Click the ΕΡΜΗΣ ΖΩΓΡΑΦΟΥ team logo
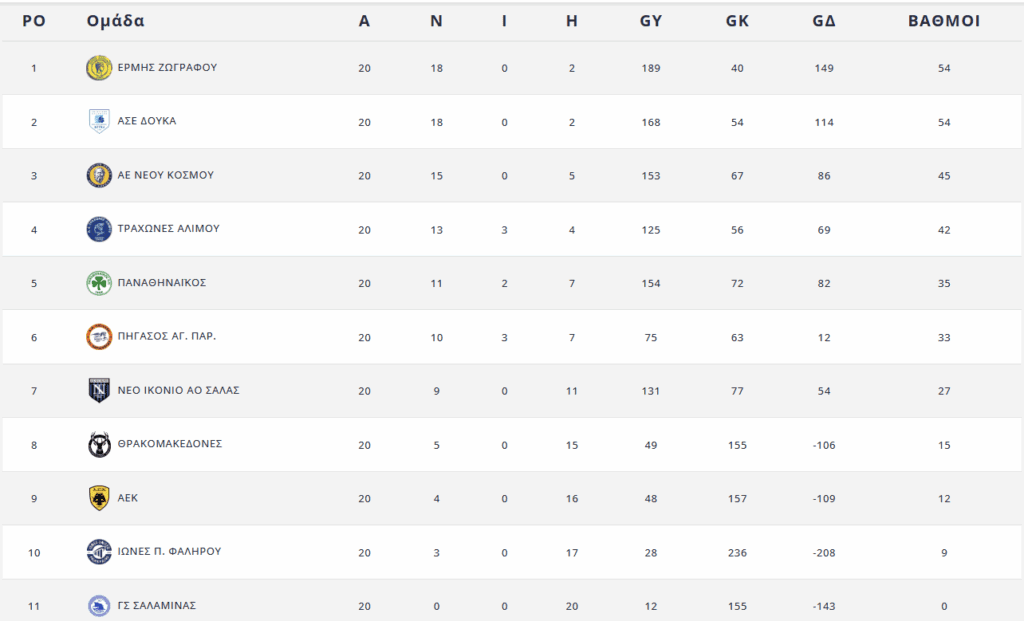This screenshot has width=1024, height=621. click(x=99, y=68)
